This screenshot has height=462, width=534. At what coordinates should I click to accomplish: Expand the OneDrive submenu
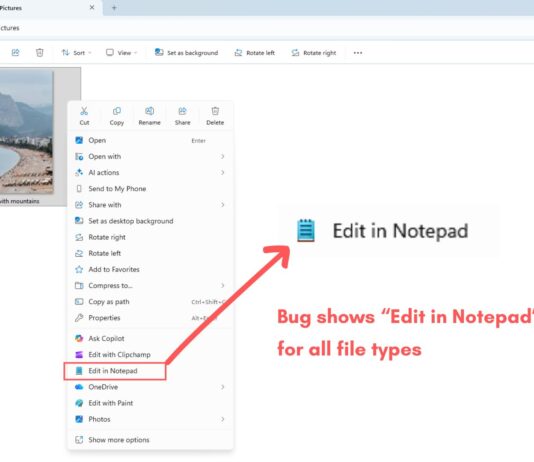click(150, 387)
